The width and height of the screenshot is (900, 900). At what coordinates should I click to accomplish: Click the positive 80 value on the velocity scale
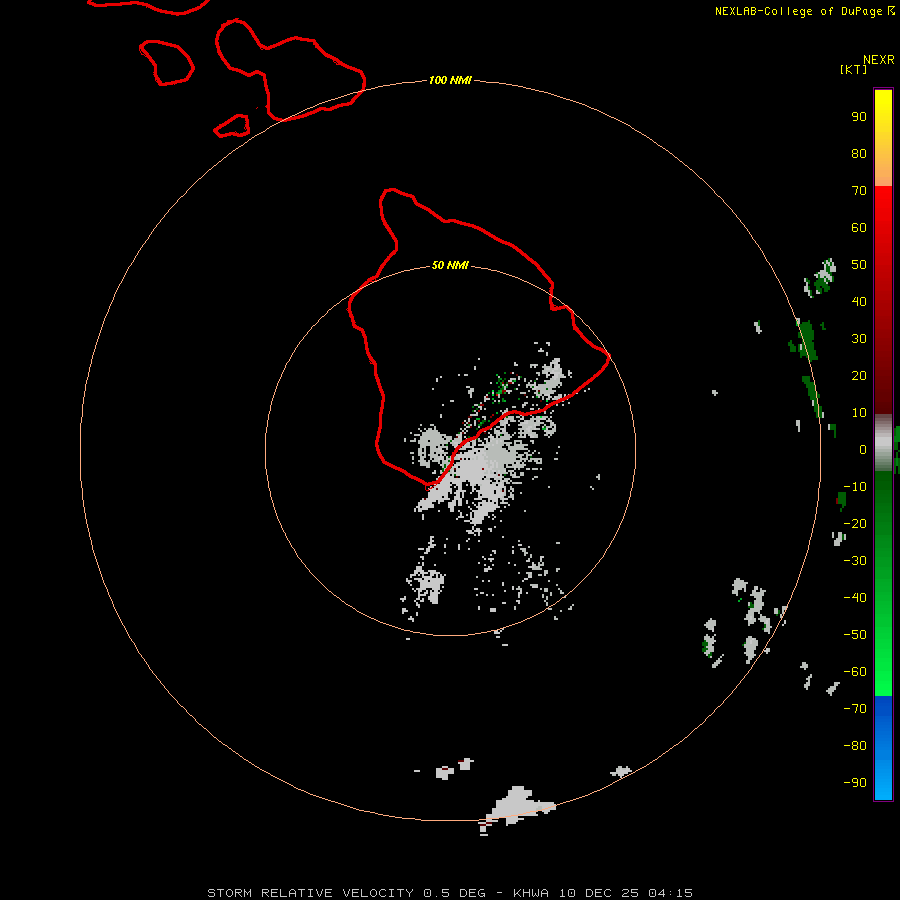tap(859, 153)
